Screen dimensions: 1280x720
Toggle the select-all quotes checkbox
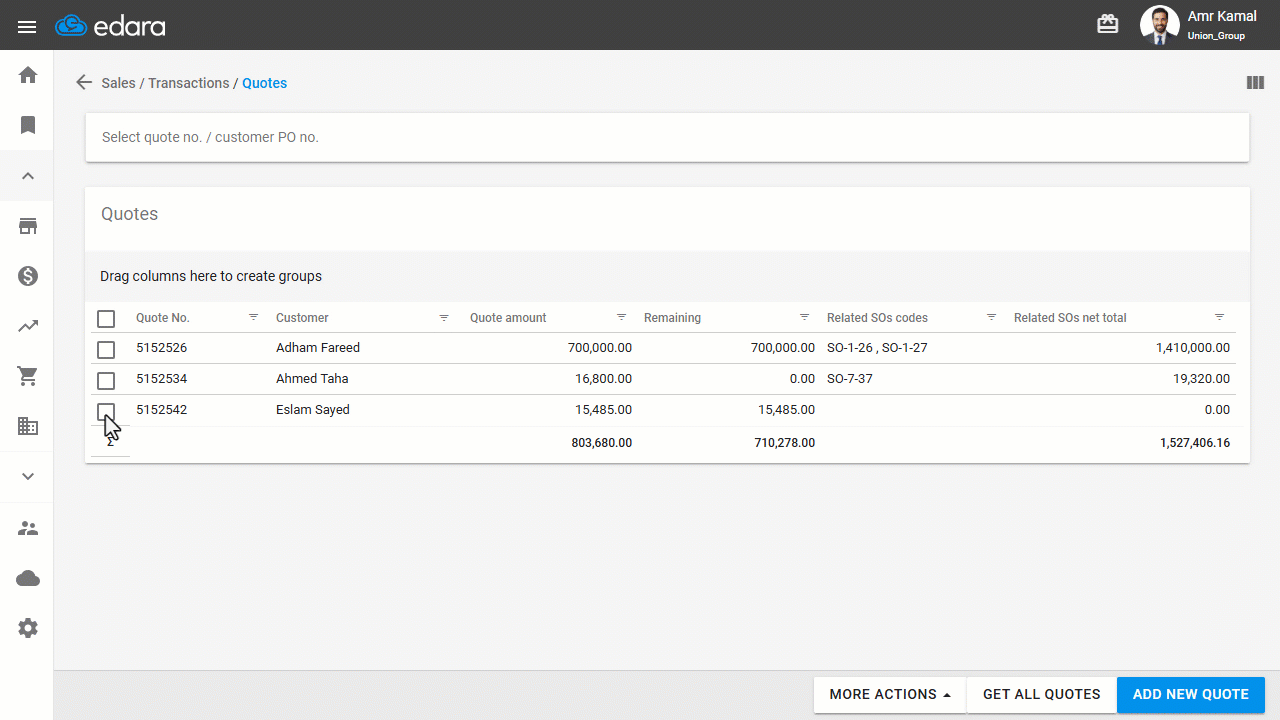106,319
